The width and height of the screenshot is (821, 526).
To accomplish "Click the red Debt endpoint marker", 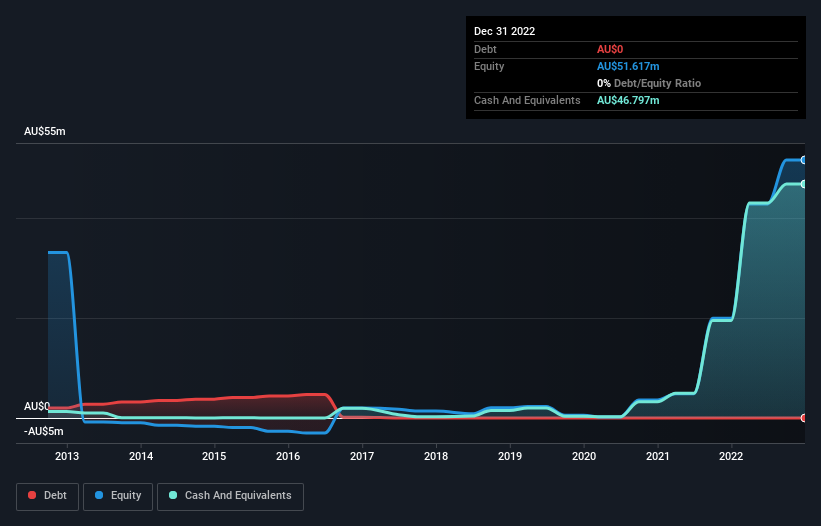I will [x=804, y=418].
